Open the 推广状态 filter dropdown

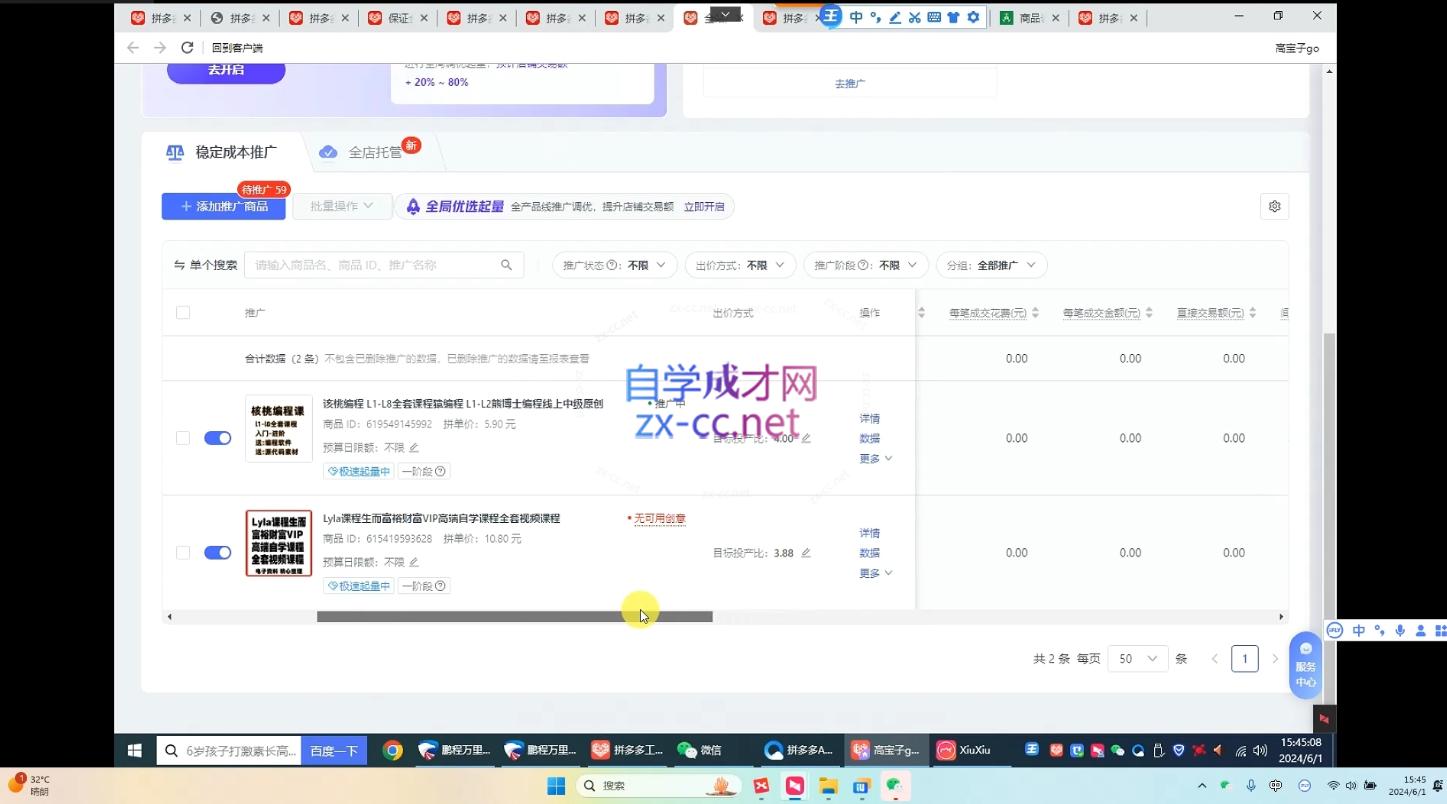615,265
